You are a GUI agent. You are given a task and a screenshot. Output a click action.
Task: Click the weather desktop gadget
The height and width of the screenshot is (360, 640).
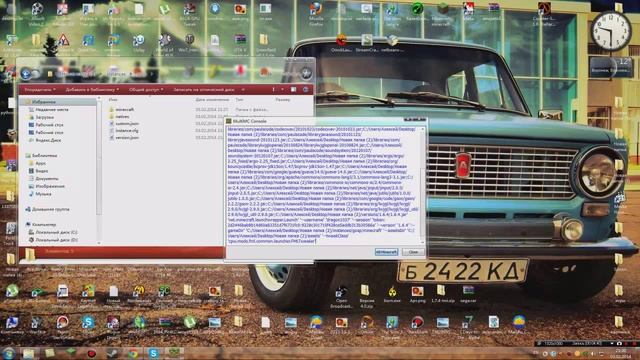[611, 67]
